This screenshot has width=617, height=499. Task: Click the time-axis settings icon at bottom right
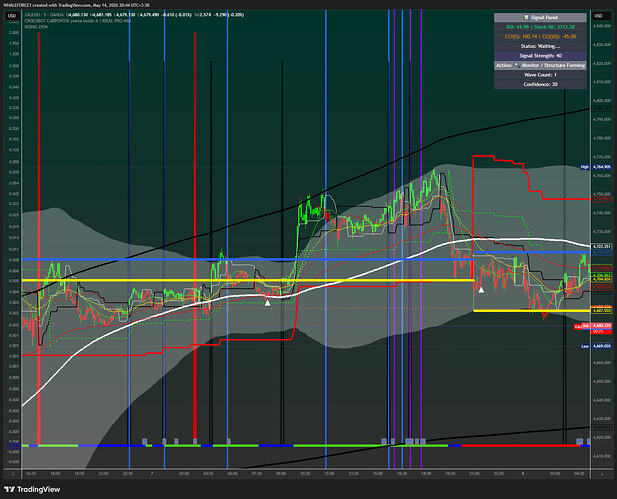coord(602,474)
